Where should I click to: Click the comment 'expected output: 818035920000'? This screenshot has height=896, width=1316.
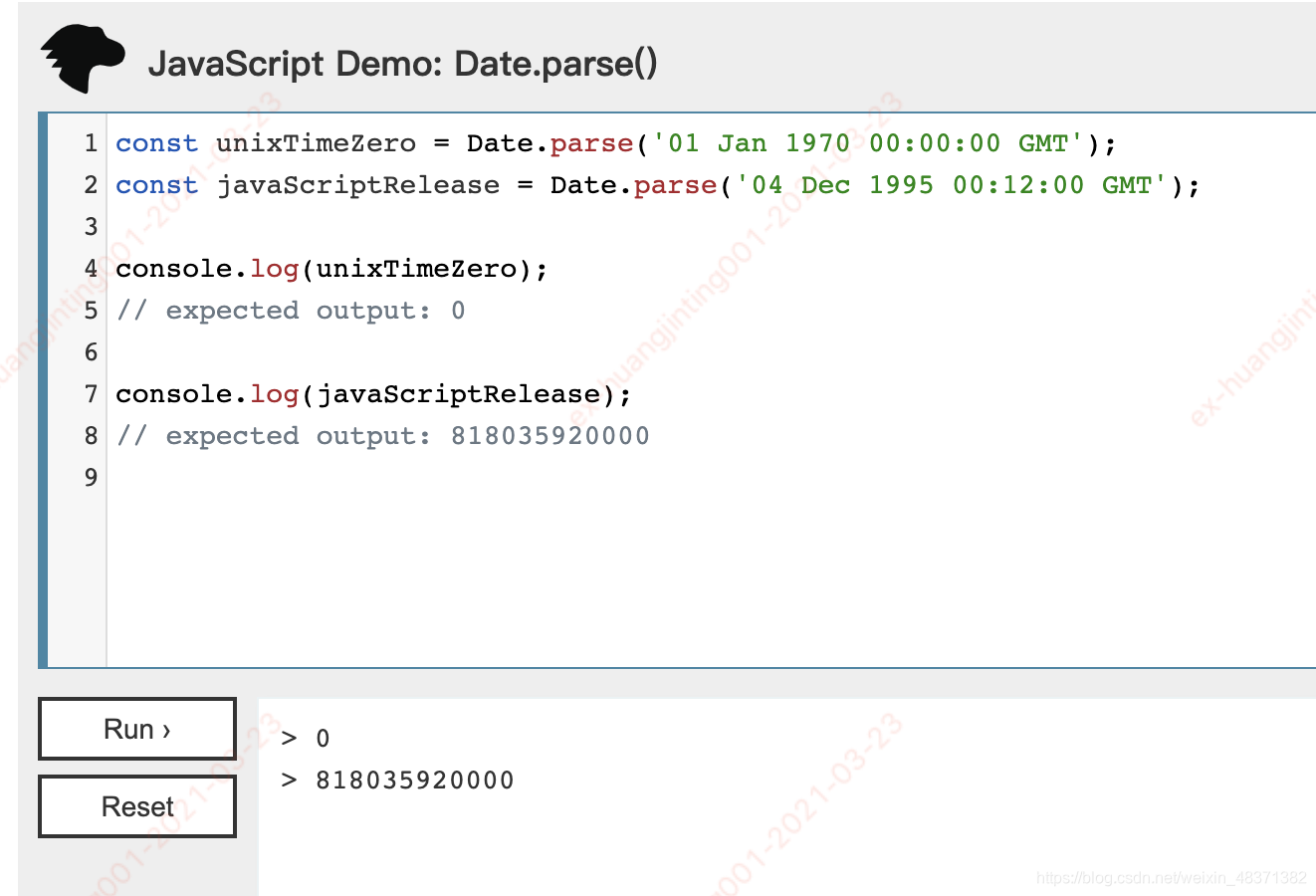click(x=382, y=436)
